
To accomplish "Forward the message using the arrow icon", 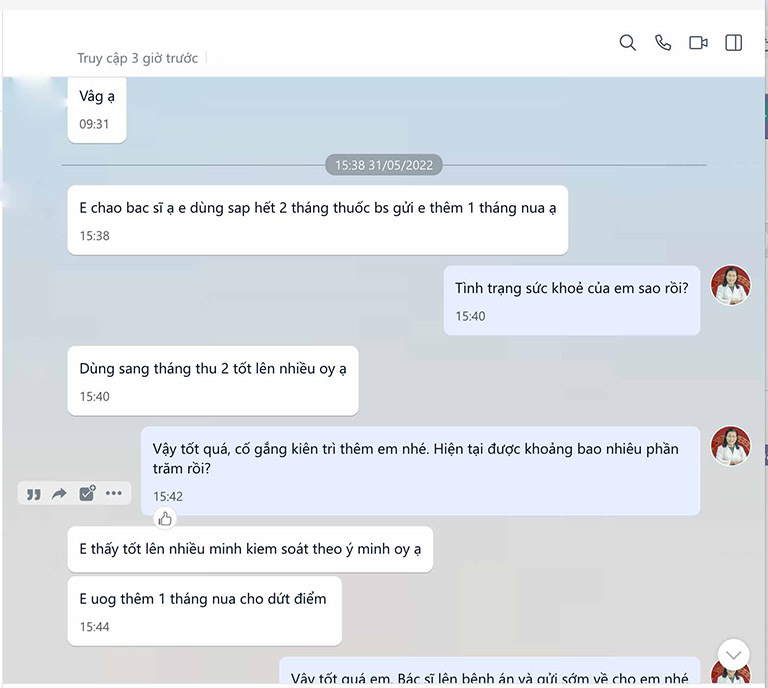I will [x=59, y=494].
